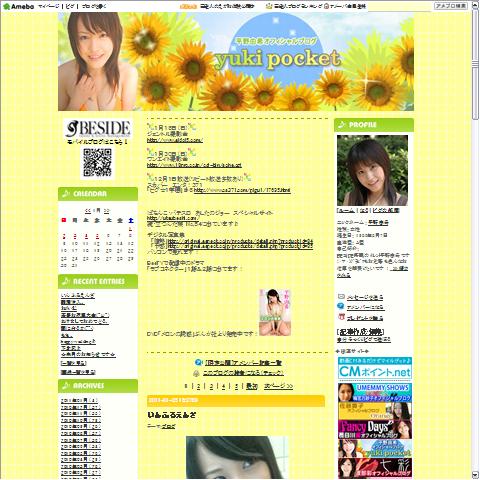Click the red gift present icon
Screen dimensions: 480x480
coord(341,317)
